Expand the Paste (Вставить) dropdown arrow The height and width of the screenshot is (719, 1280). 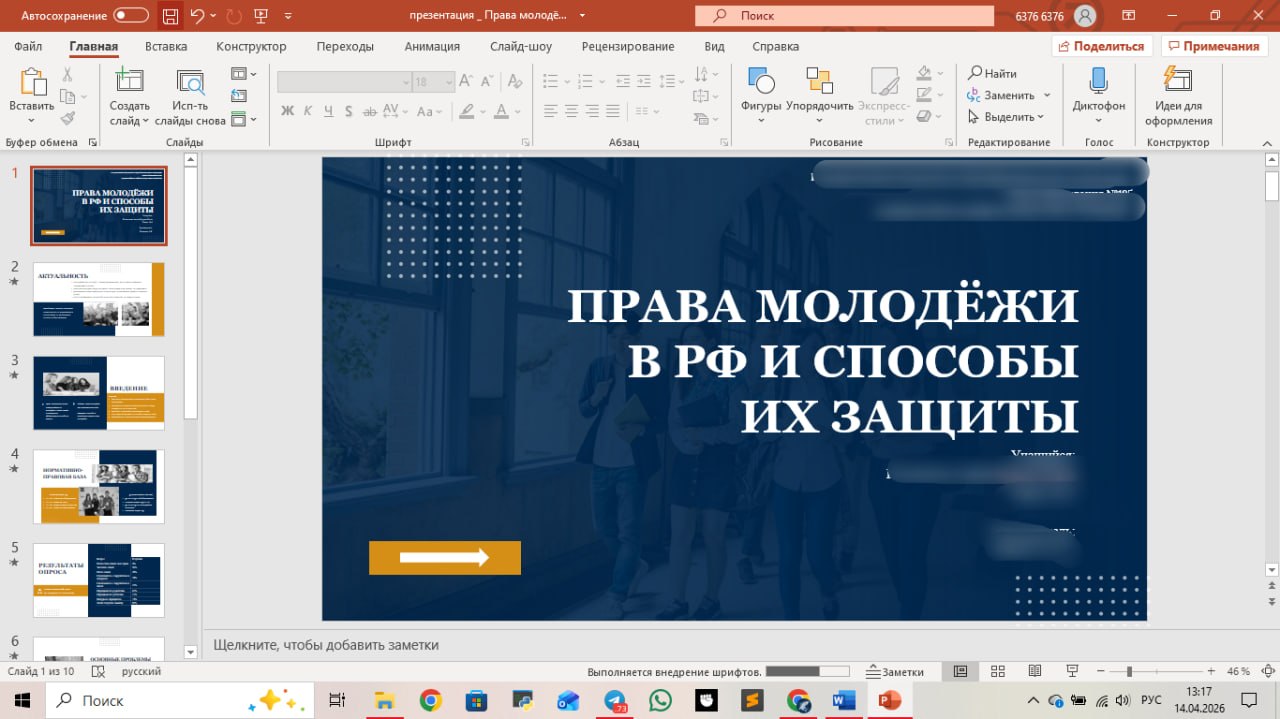pyautogui.click(x=31, y=120)
